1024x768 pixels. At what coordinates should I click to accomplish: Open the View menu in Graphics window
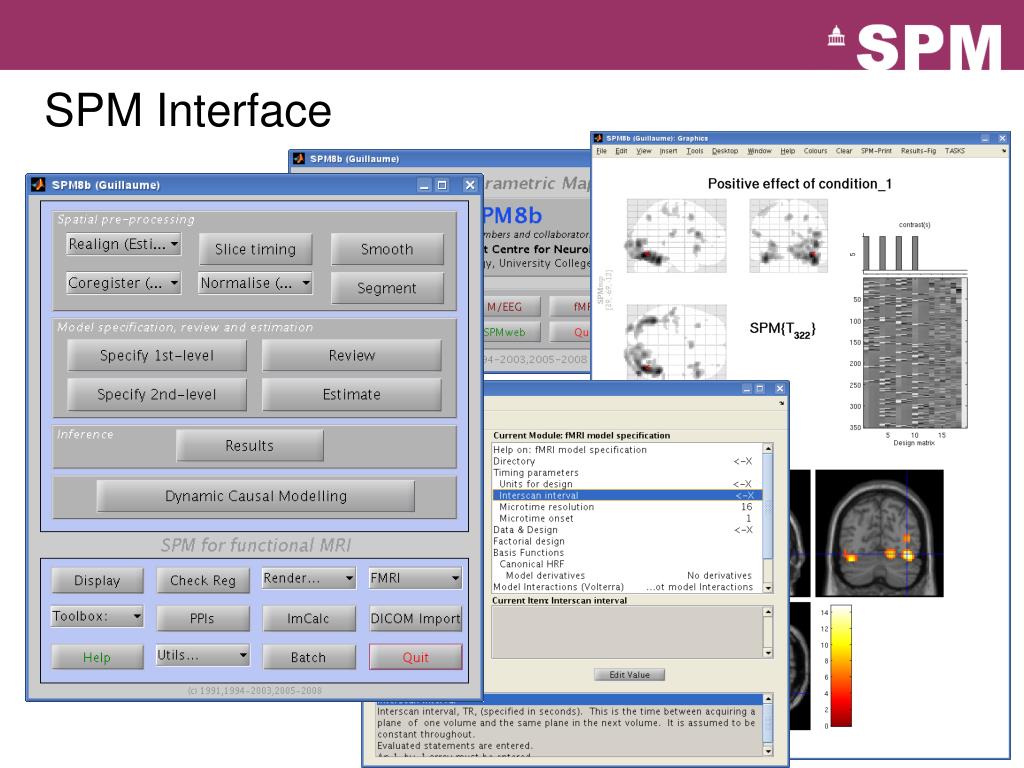tap(644, 151)
